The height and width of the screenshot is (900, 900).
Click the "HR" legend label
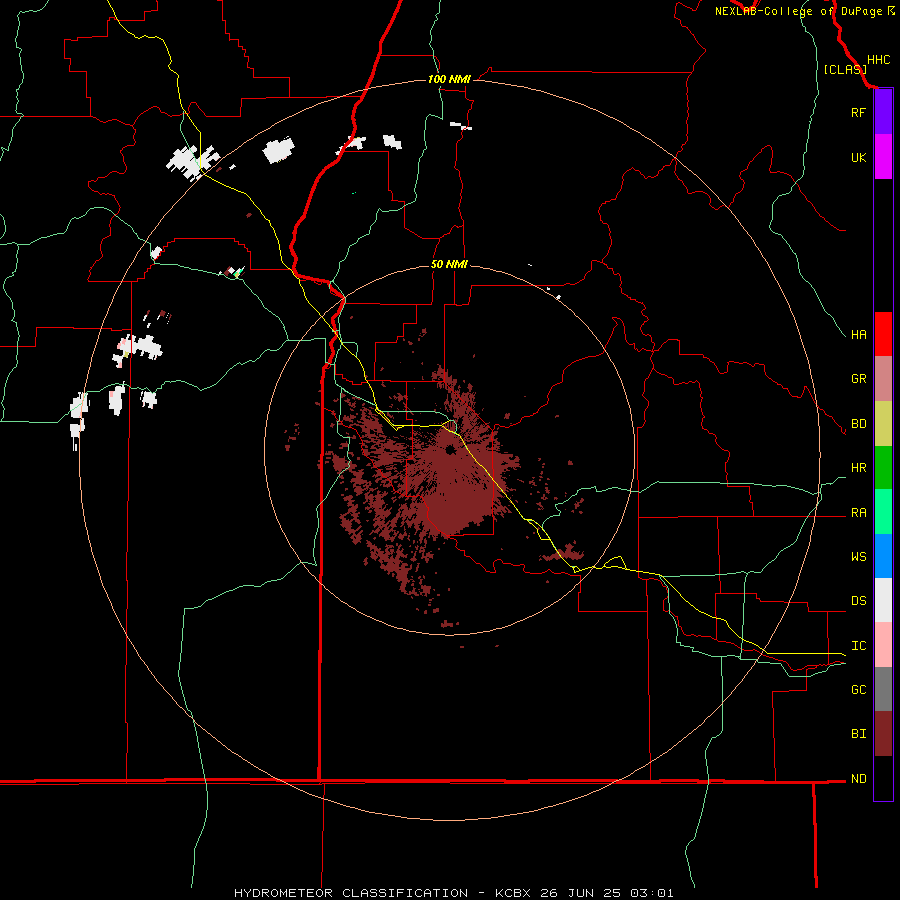coord(859,468)
